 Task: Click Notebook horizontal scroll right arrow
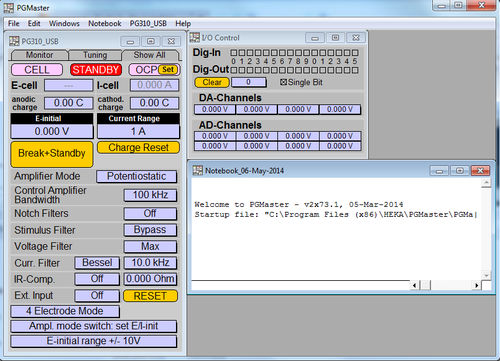(476, 285)
